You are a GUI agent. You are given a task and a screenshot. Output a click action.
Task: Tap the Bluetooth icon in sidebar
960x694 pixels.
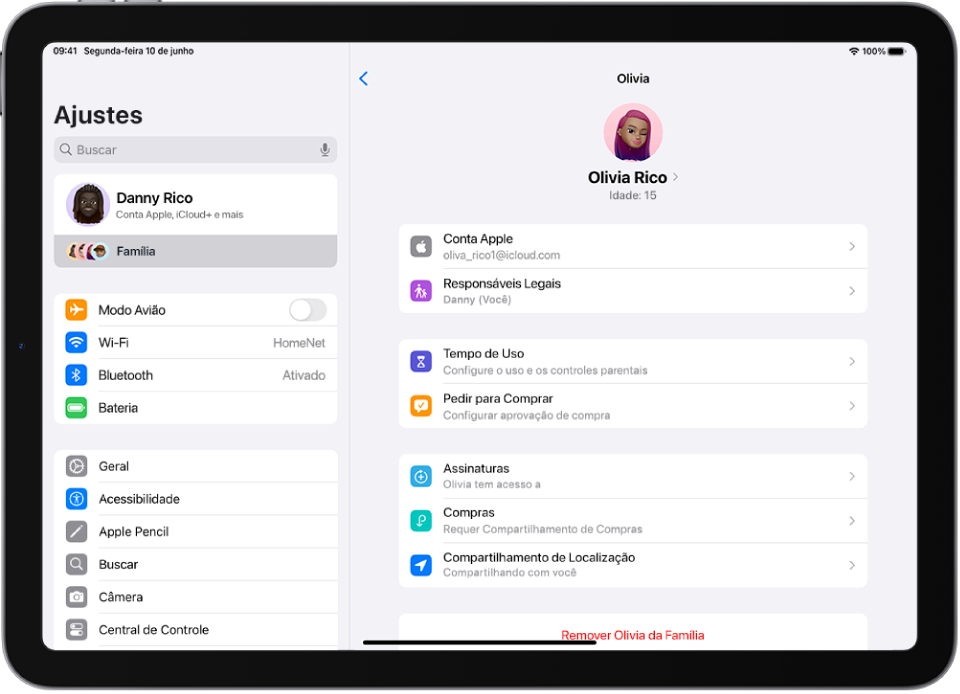pos(77,375)
